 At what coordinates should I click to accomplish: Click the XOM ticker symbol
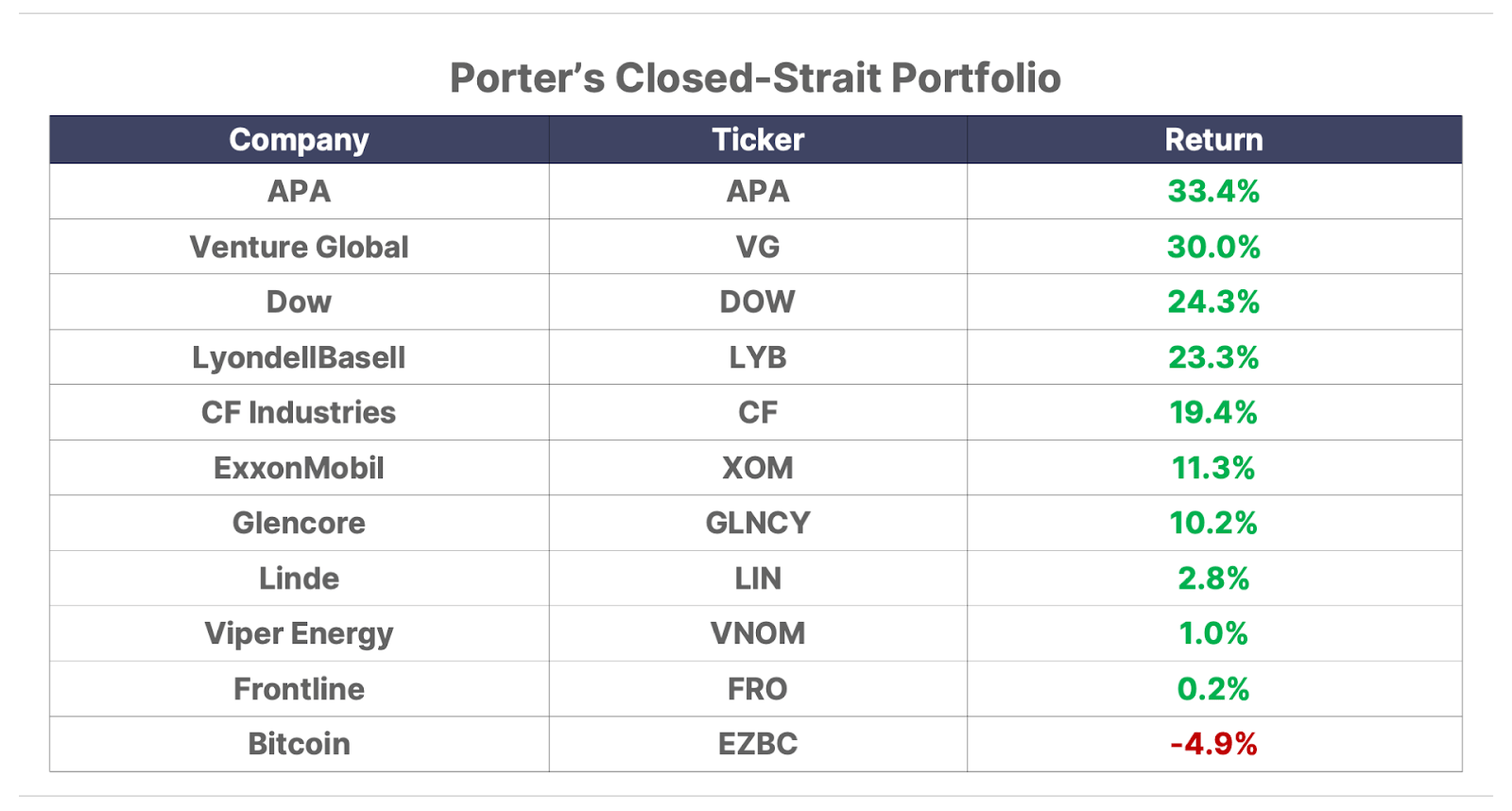[758, 468]
